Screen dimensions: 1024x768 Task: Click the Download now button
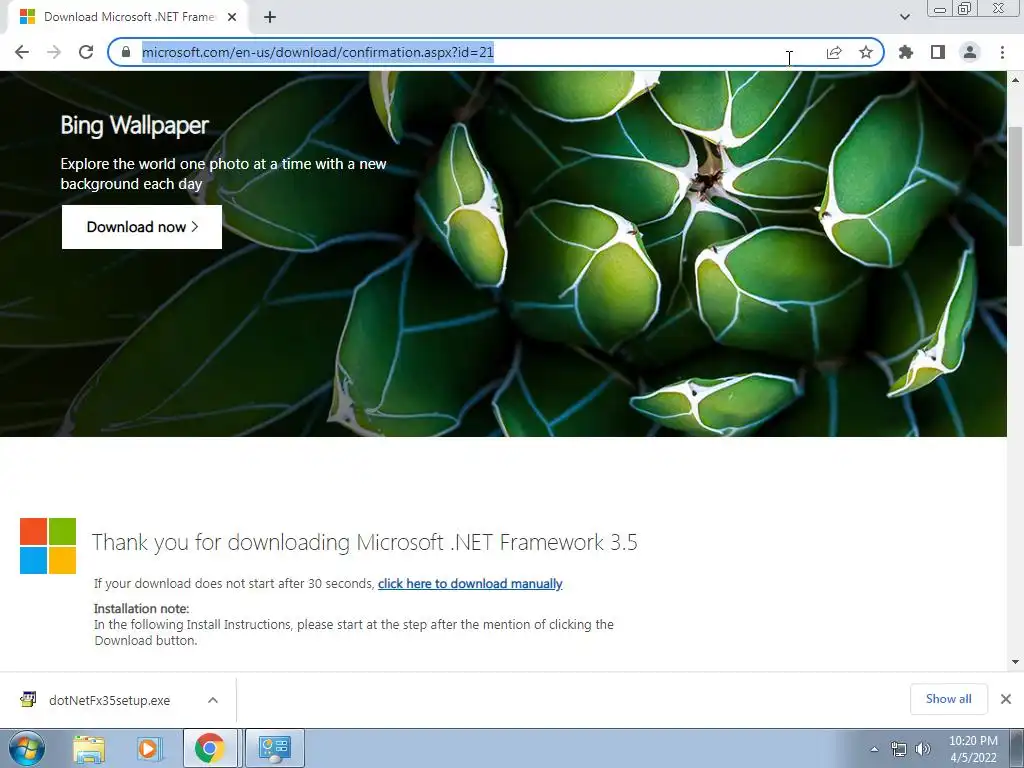pos(142,227)
